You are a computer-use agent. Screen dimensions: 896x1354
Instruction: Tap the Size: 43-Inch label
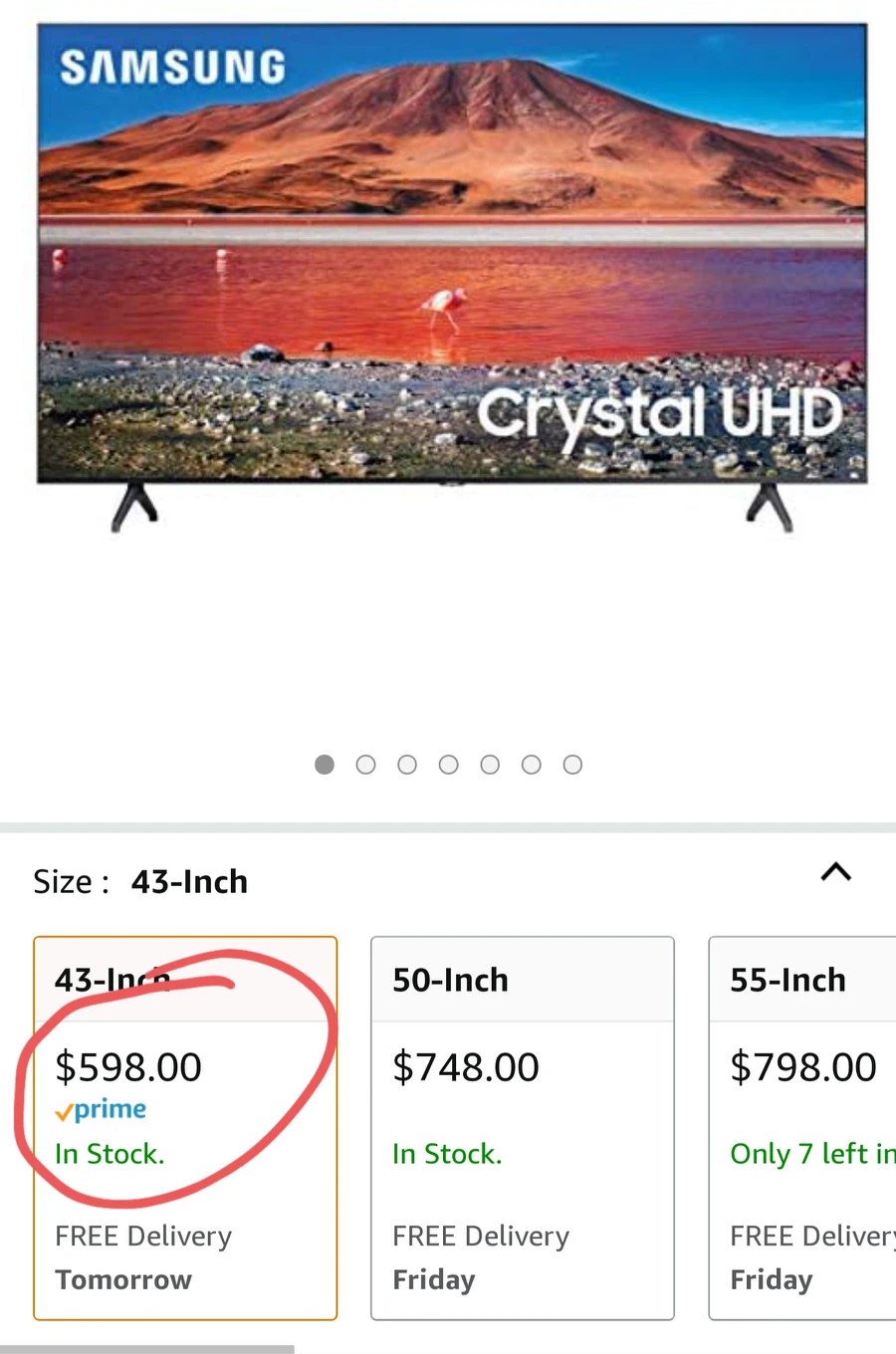click(x=140, y=882)
